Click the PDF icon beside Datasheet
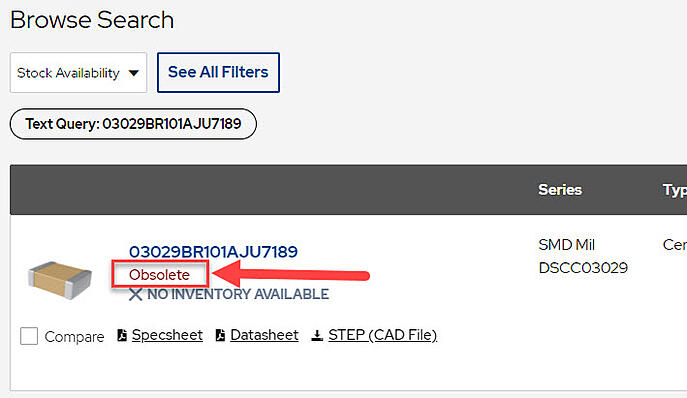Viewport: 687px width, 398px height. pyautogui.click(x=220, y=335)
